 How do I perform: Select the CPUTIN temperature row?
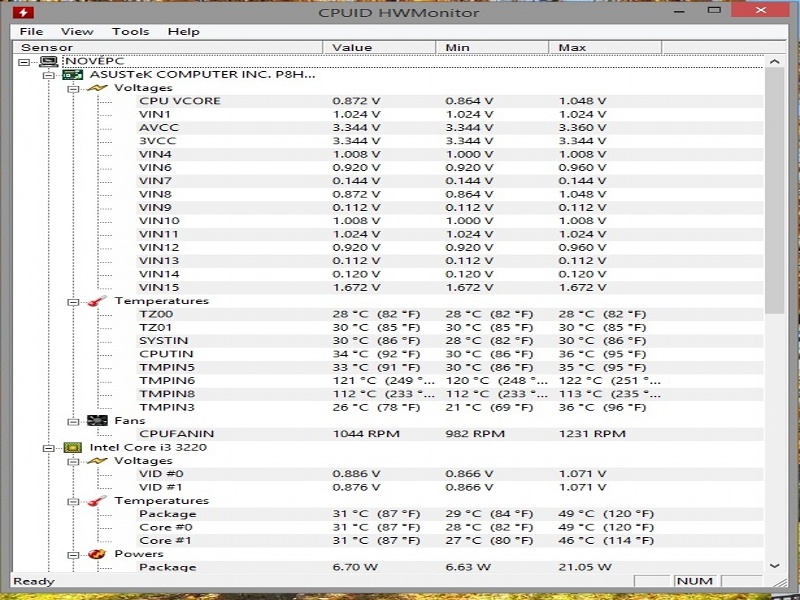450,354
